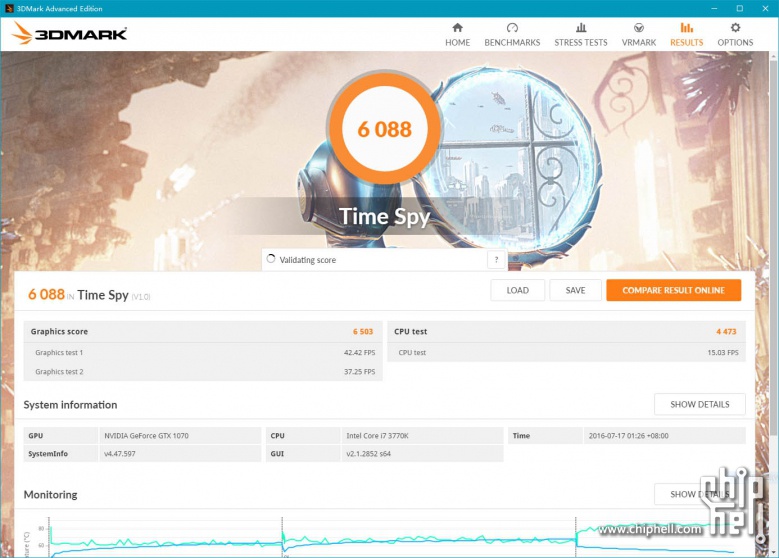Open the Stress Tests tab
Image resolution: width=779 pixels, height=558 pixels.
580,35
